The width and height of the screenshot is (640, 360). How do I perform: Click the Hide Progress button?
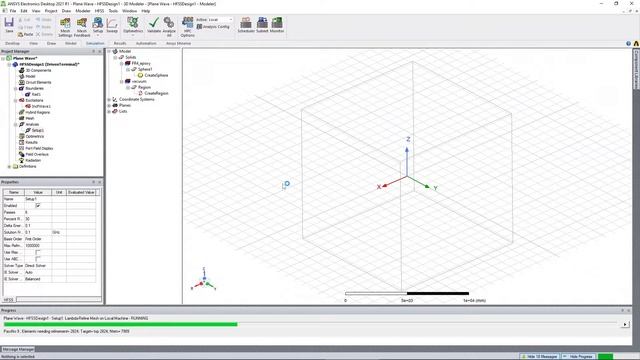point(578,356)
